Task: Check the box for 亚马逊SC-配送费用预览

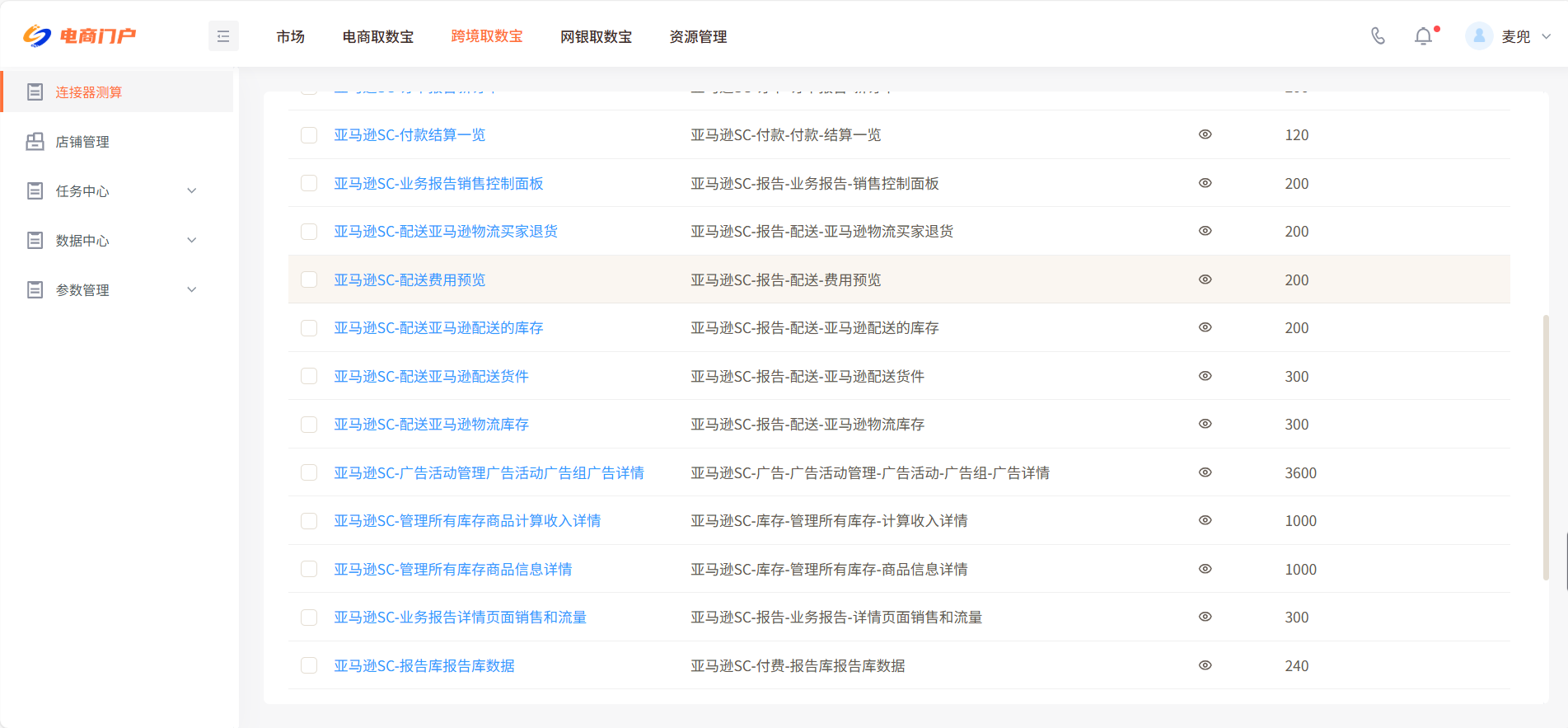Action: [309, 279]
